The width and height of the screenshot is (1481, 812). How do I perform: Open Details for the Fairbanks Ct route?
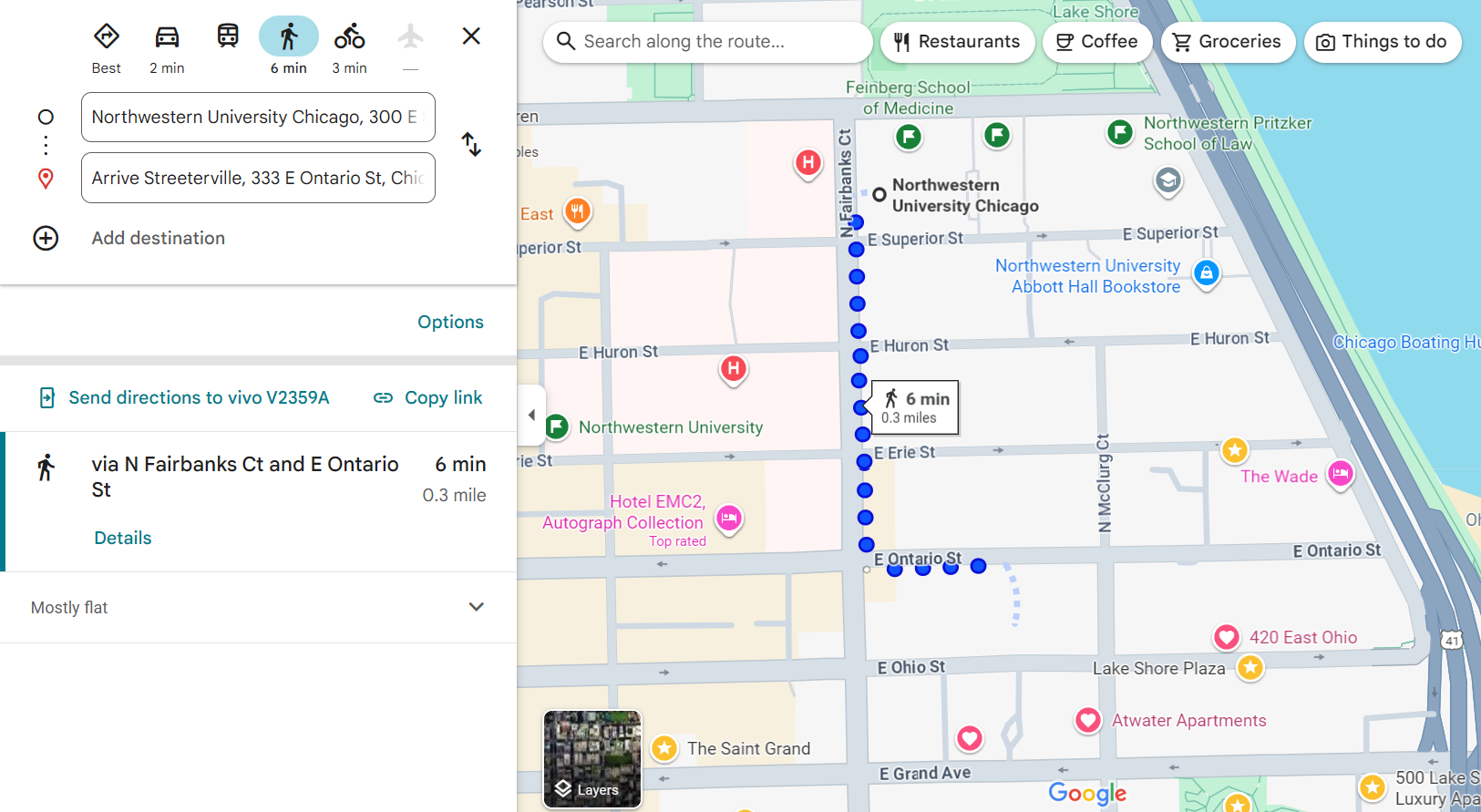coord(123,538)
